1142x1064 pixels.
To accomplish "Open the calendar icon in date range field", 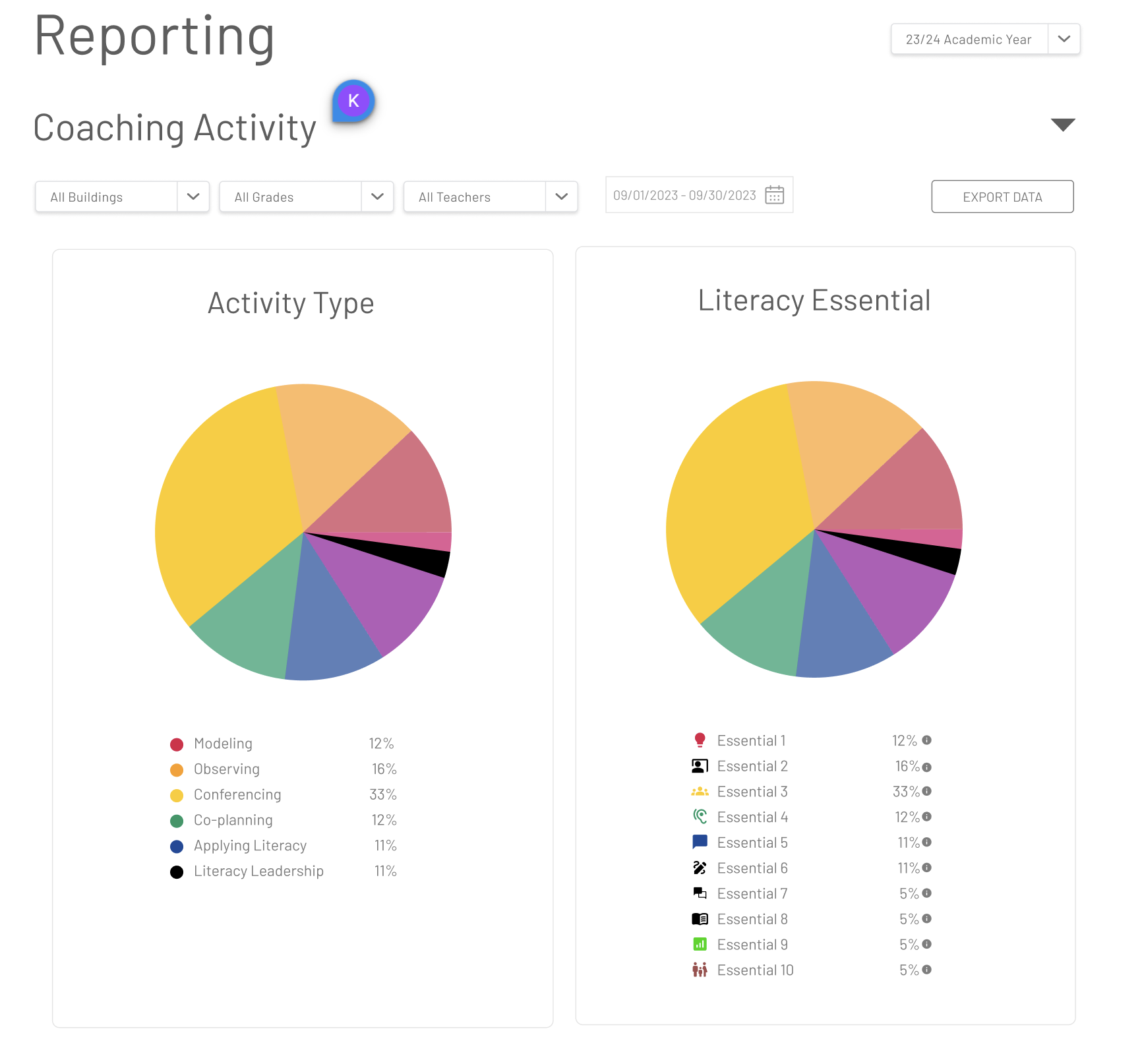I will pos(774,195).
